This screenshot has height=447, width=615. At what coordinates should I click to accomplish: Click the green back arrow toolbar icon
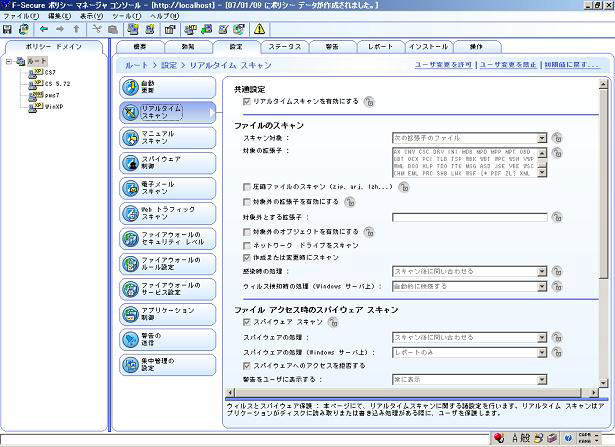[x=44, y=29]
